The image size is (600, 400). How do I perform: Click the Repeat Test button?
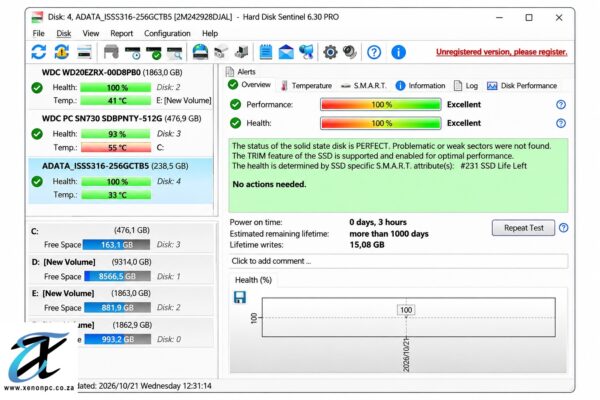click(x=523, y=228)
